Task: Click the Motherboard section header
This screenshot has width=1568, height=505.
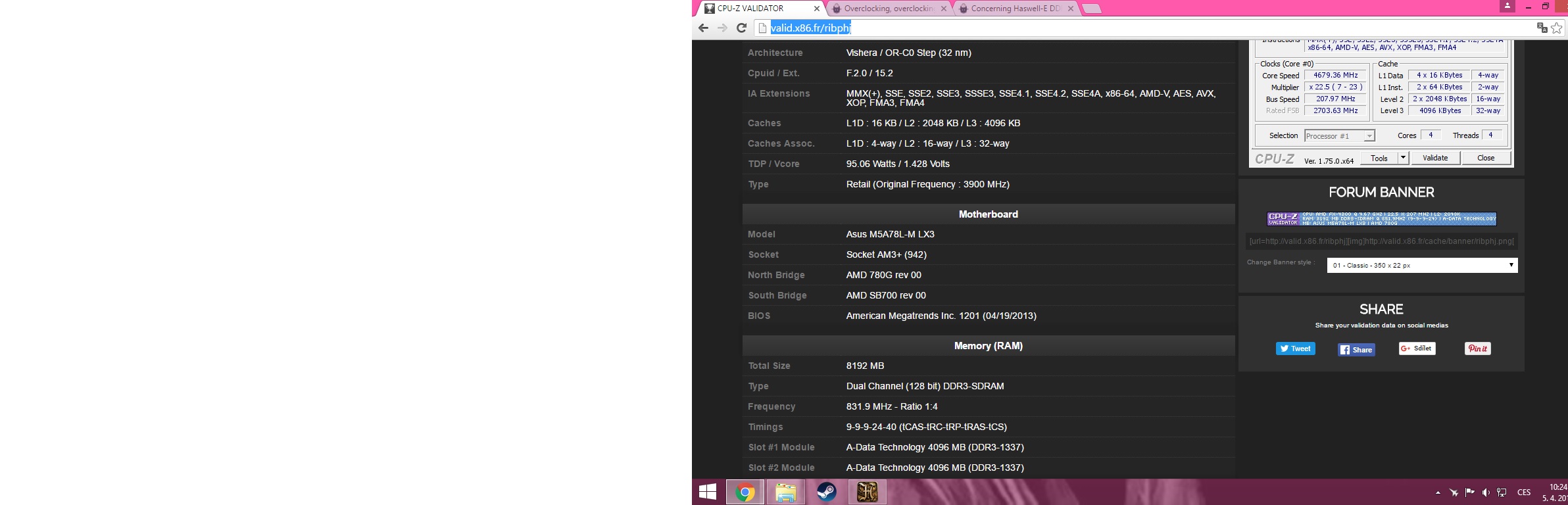Action: tap(988, 214)
